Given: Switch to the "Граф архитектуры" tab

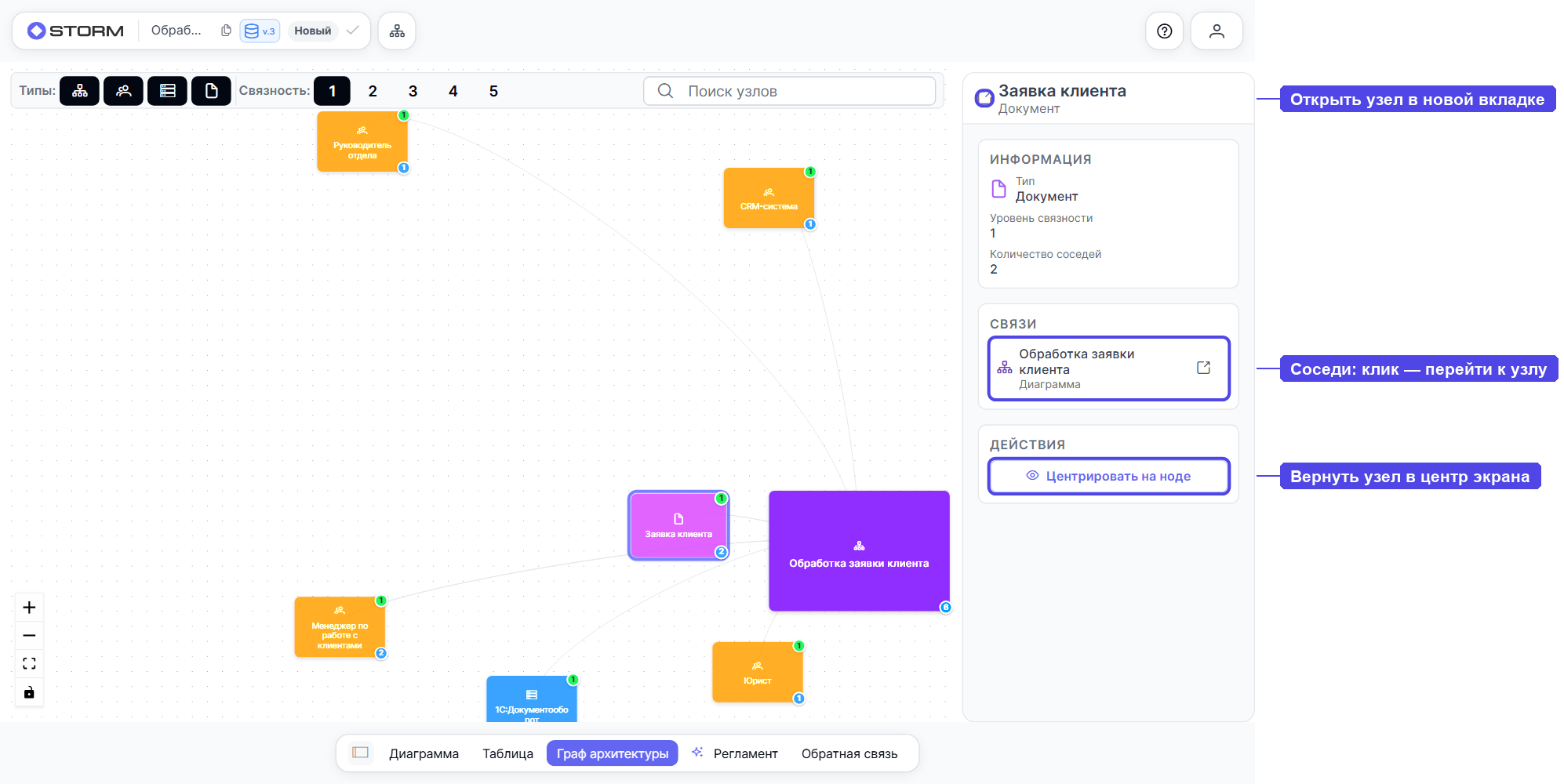Looking at the screenshot, I should pos(613,753).
